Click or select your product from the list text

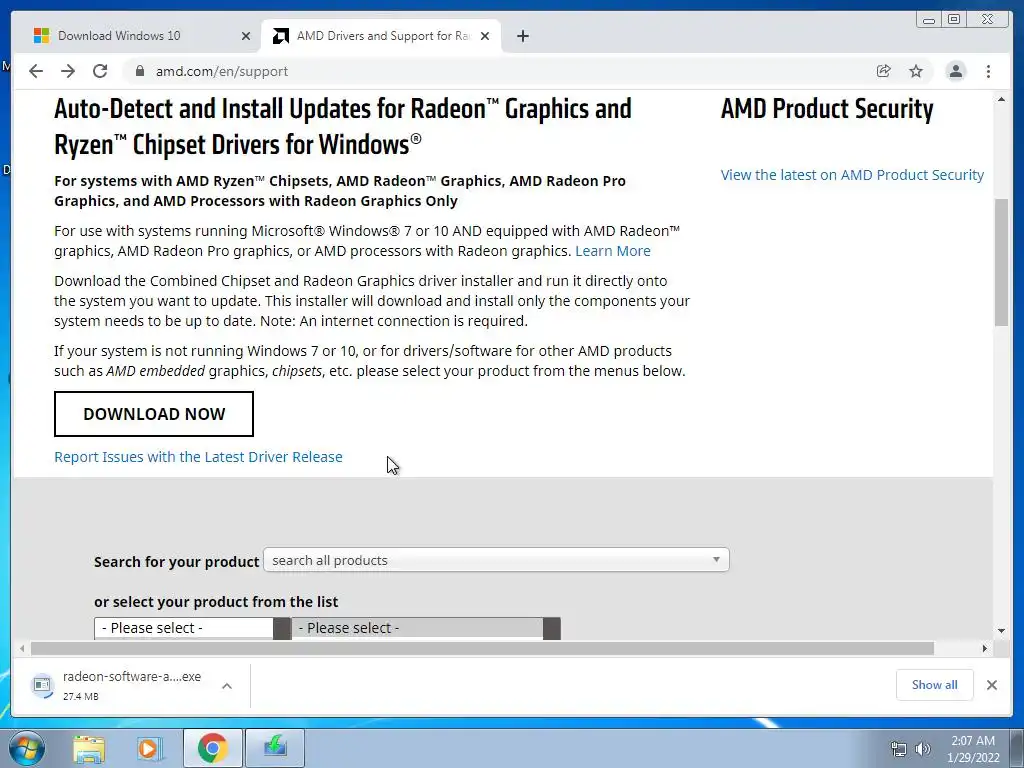click(x=216, y=601)
